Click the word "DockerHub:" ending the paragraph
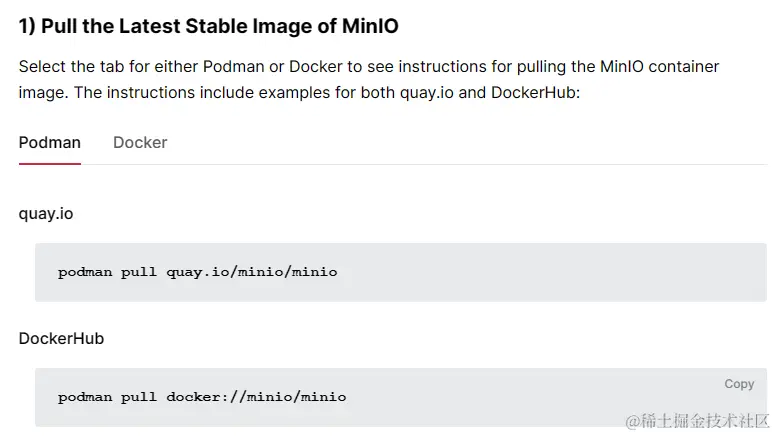Screen dimensions: 776x436 click(x=536, y=93)
